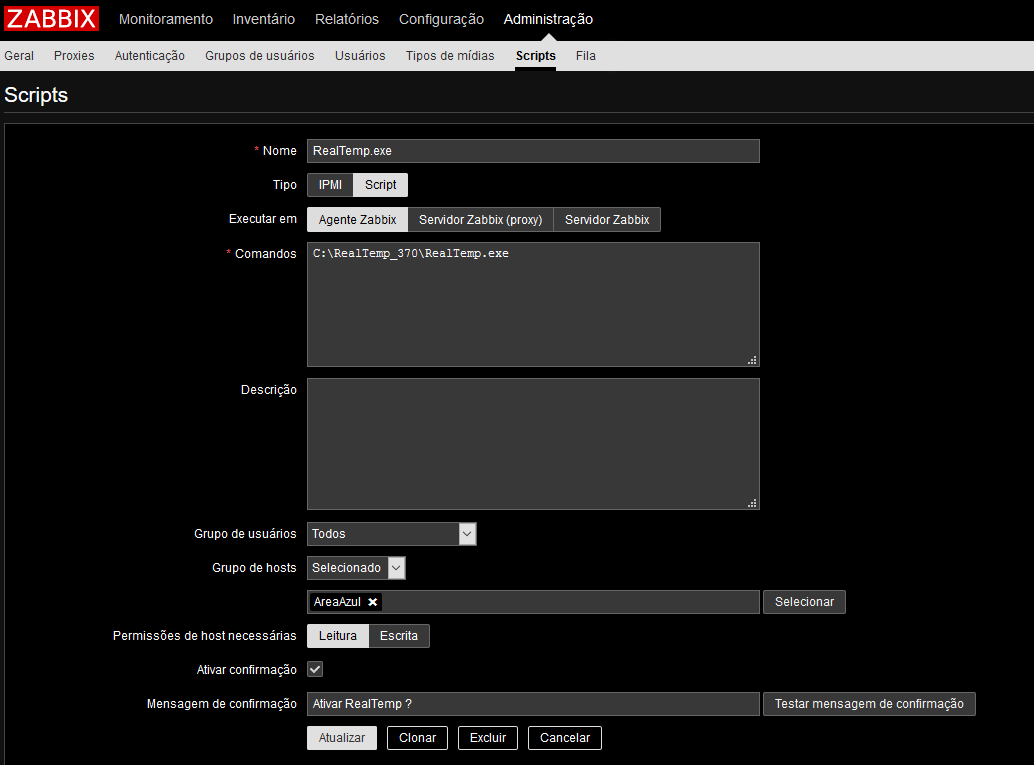Image resolution: width=1034 pixels, height=765 pixels.
Task: Choose Servidor Zabbix execute option
Action: click(x=607, y=220)
